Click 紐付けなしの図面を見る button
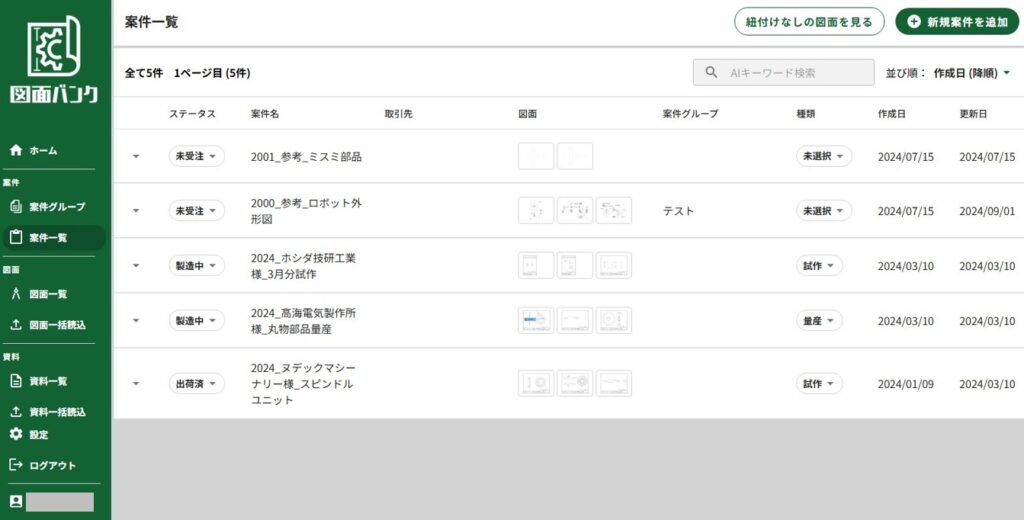Viewport: 1024px width, 520px height. click(808, 22)
